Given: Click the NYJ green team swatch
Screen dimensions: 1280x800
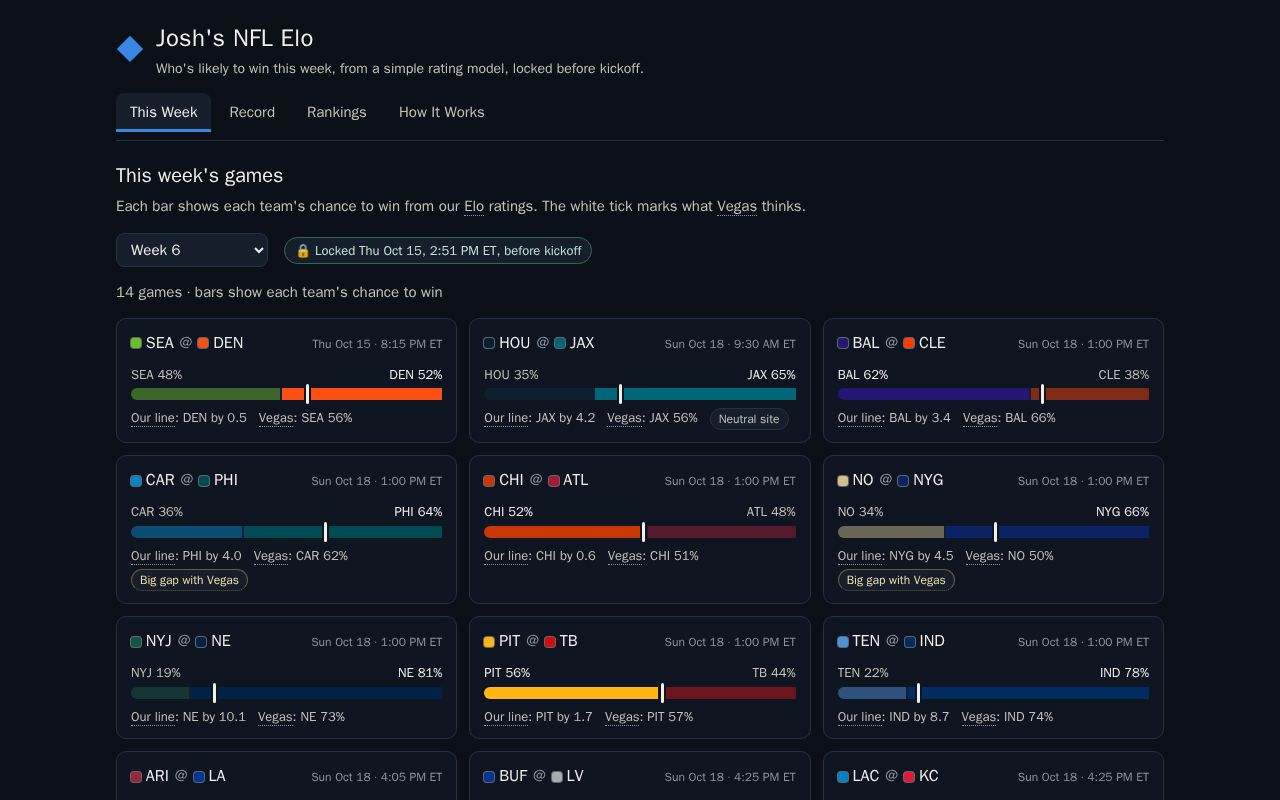Looking at the screenshot, I should pos(136,642).
